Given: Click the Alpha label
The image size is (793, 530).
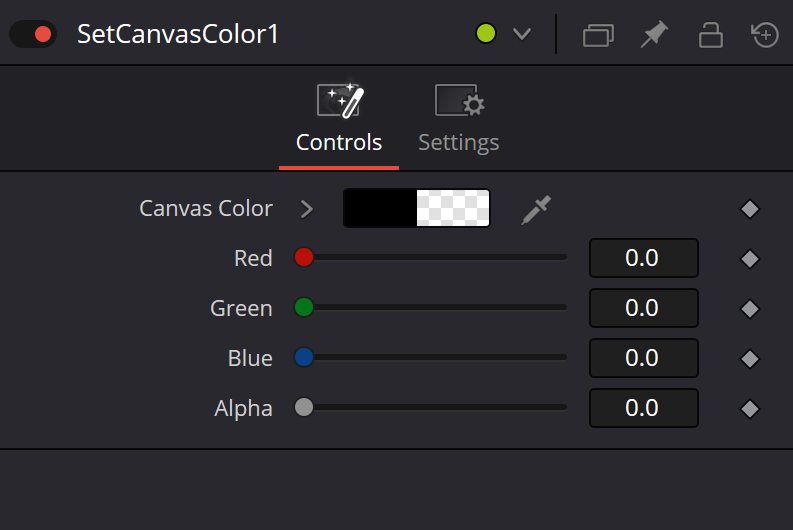Looking at the screenshot, I should (243, 409).
